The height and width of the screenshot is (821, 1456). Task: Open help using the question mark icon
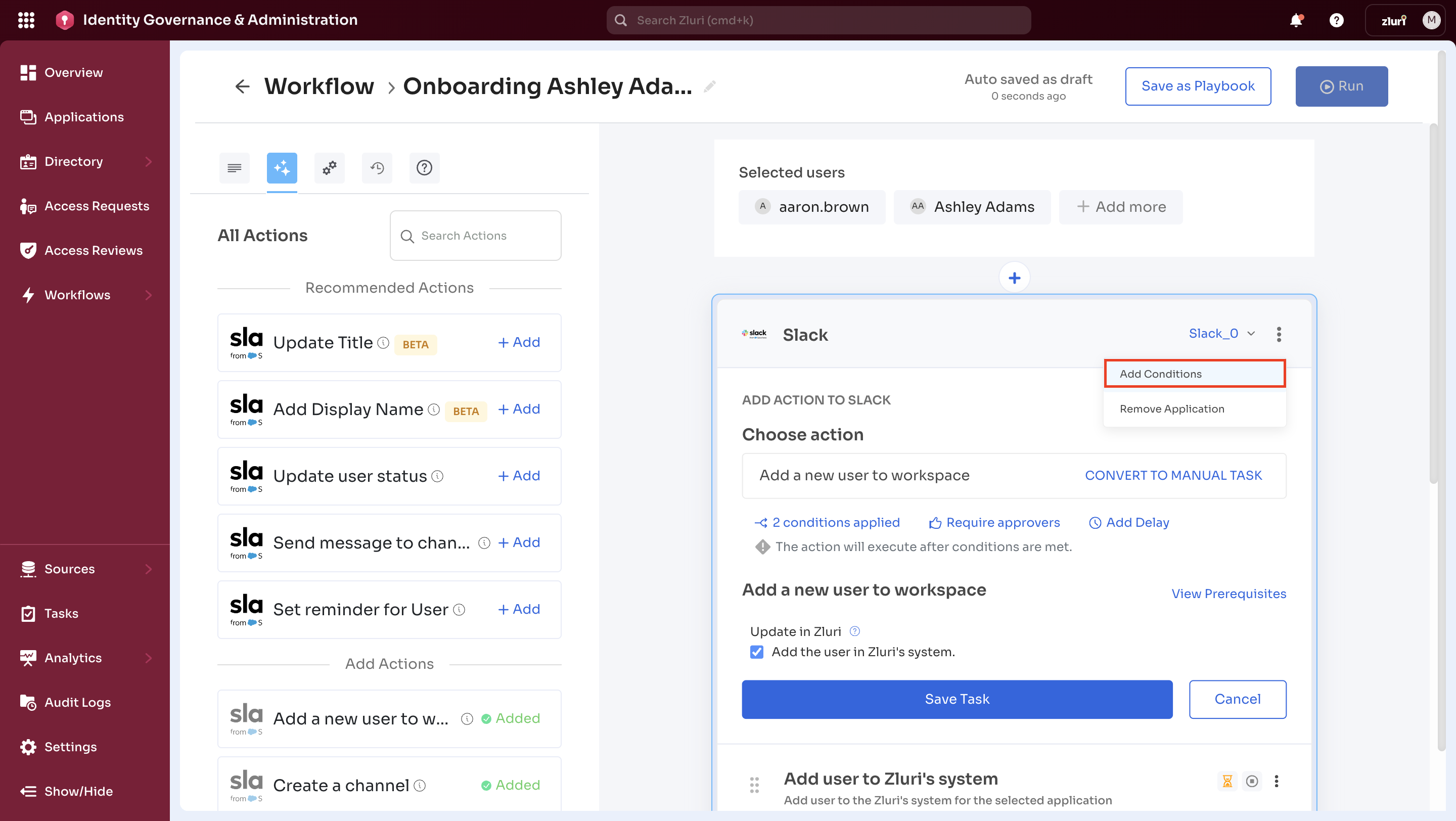click(424, 167)
